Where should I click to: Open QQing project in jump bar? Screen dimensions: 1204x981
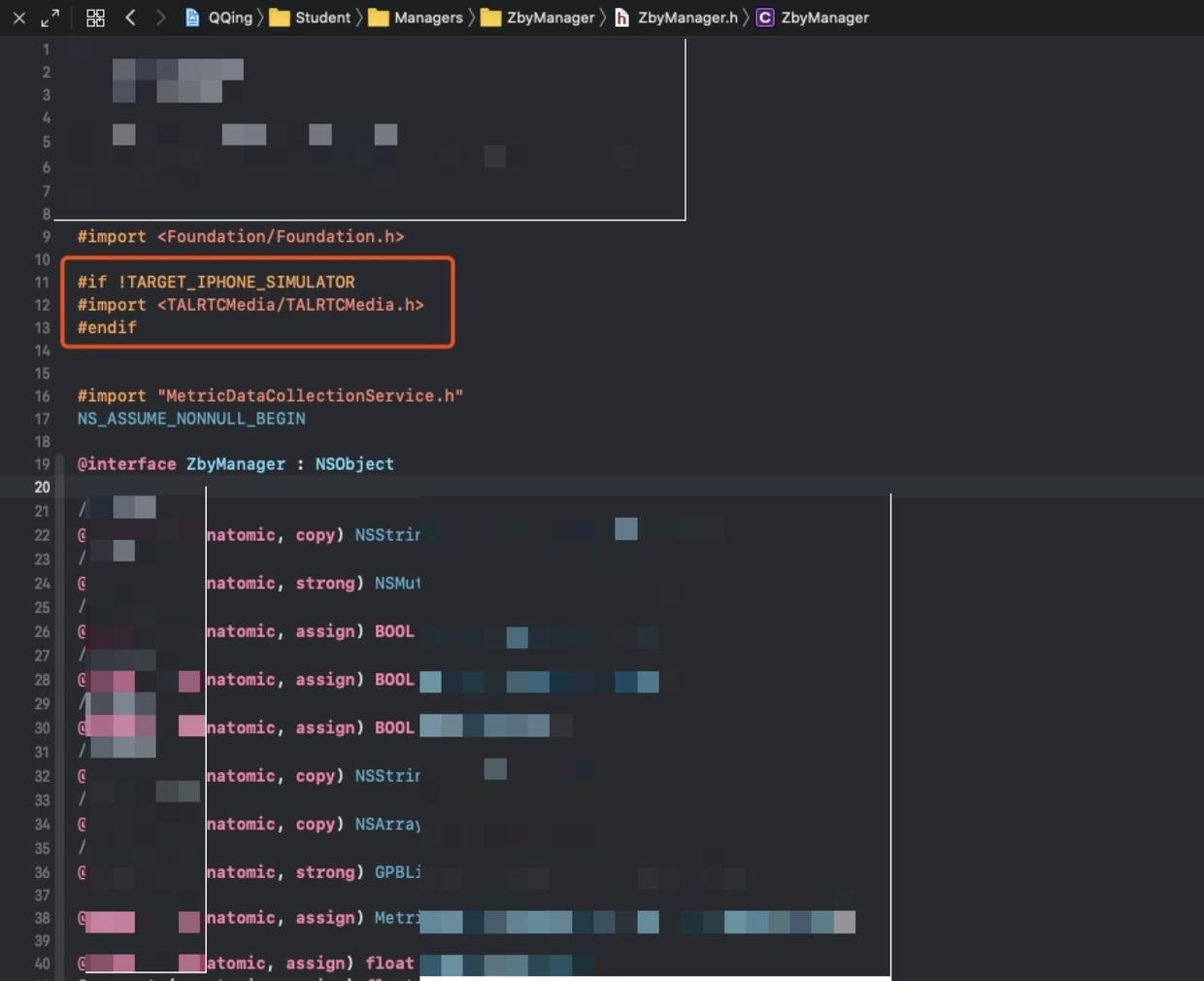[x=218, y=17]
